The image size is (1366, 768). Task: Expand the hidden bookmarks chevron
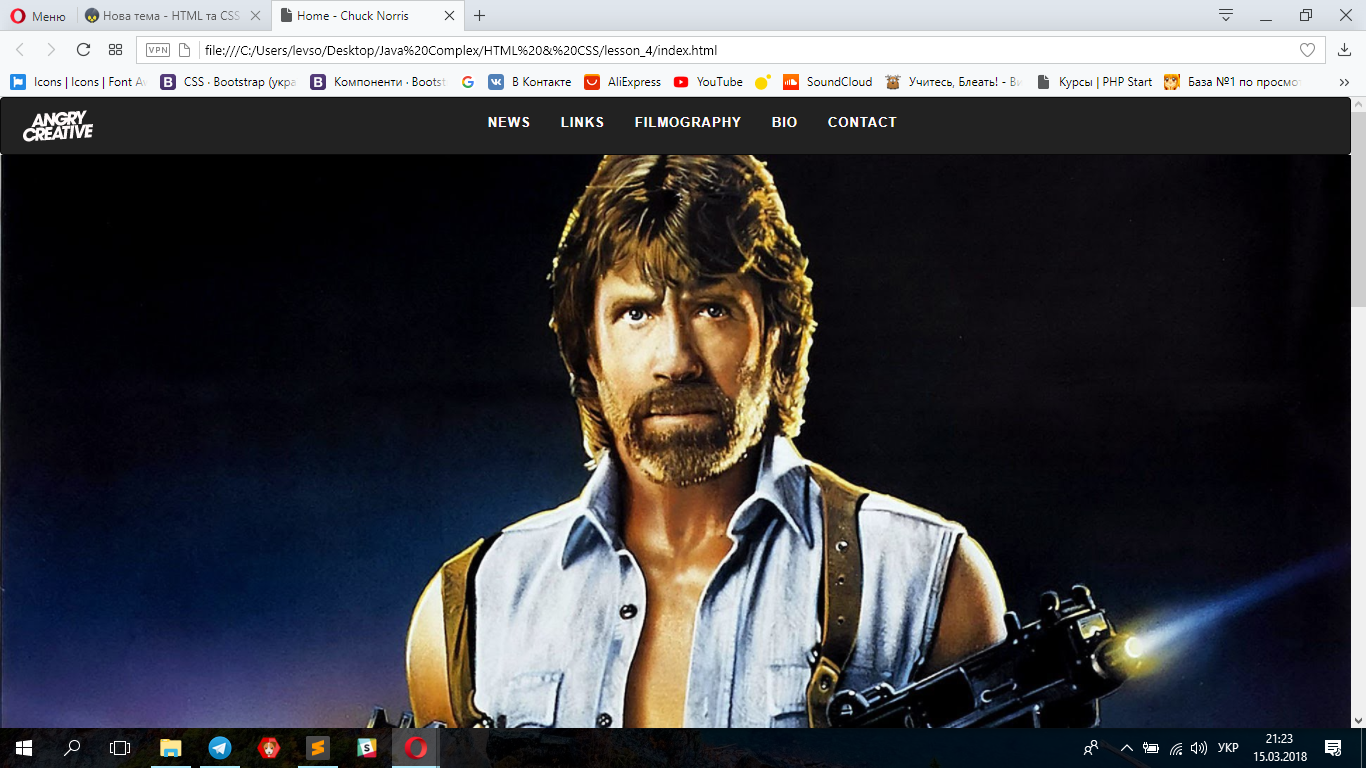coord(1344,82)
